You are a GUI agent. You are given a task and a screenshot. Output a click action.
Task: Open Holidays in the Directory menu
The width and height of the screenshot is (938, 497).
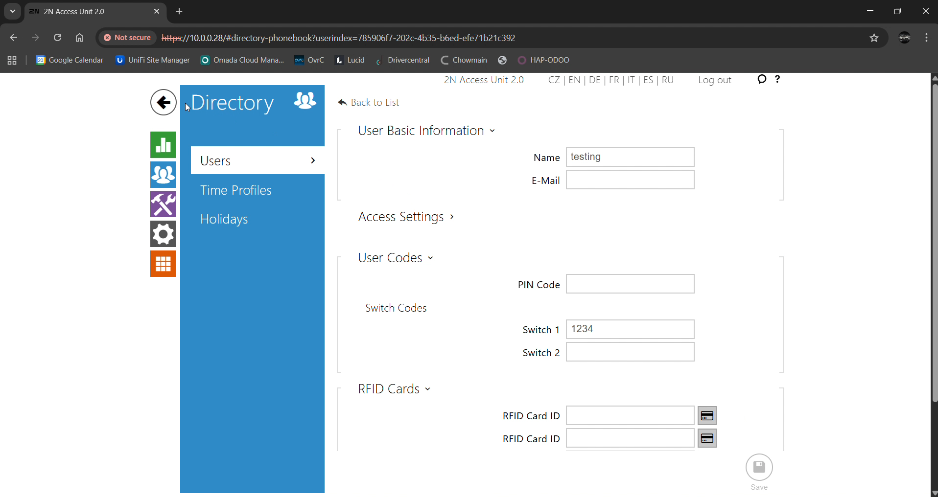(x=224, y=219)
